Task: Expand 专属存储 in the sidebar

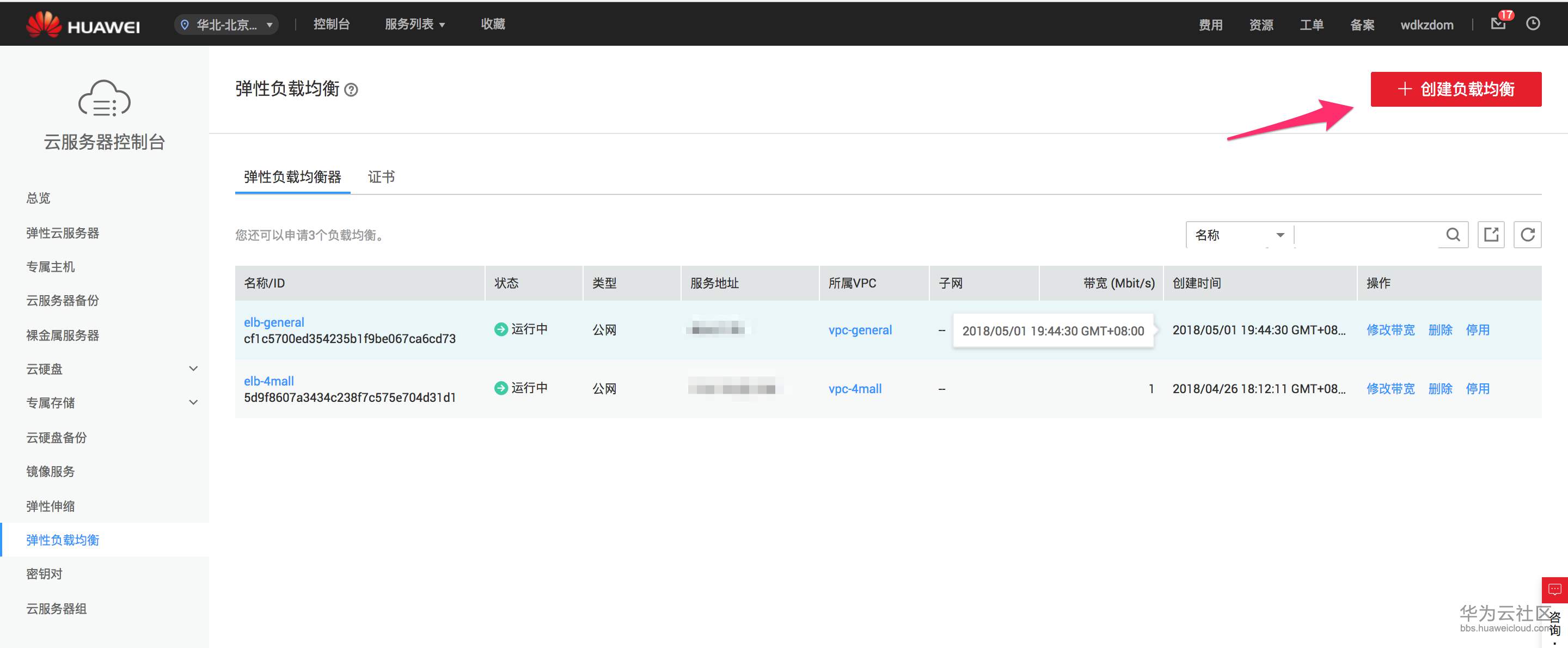Action: tap(193, 402)
